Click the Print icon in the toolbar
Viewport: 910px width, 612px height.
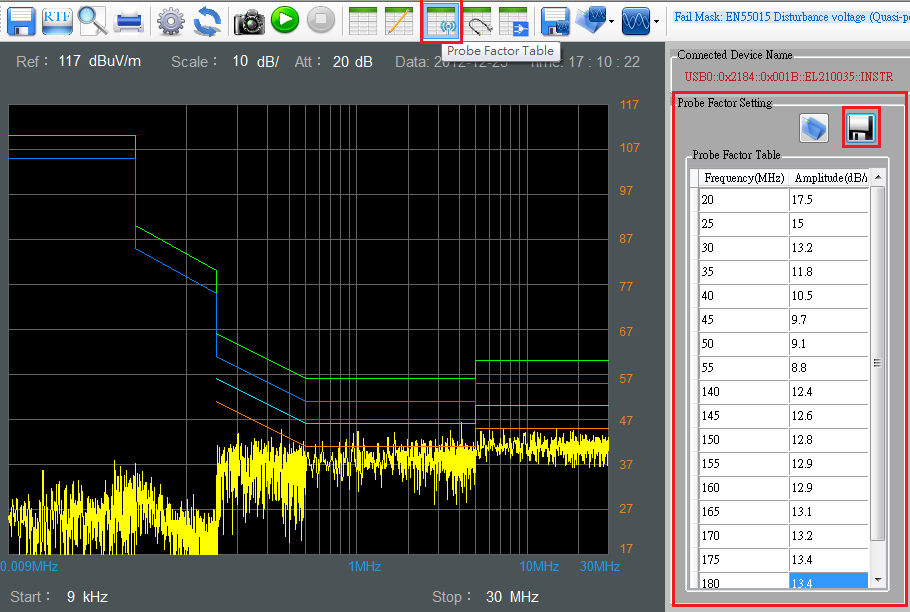click(129, 22)
